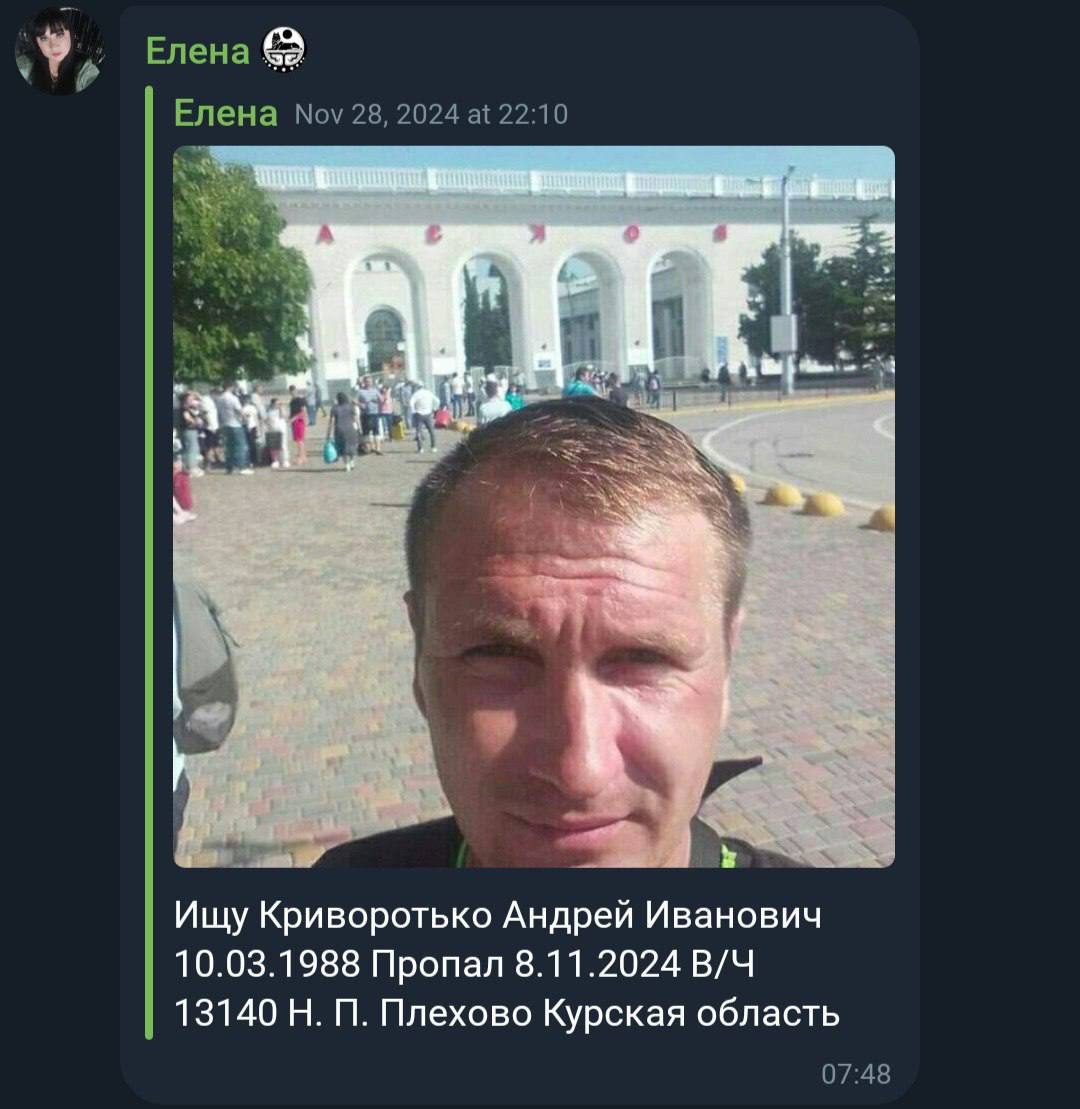
Task: Click the emoji status badge beside Елена
Action: 284,50
